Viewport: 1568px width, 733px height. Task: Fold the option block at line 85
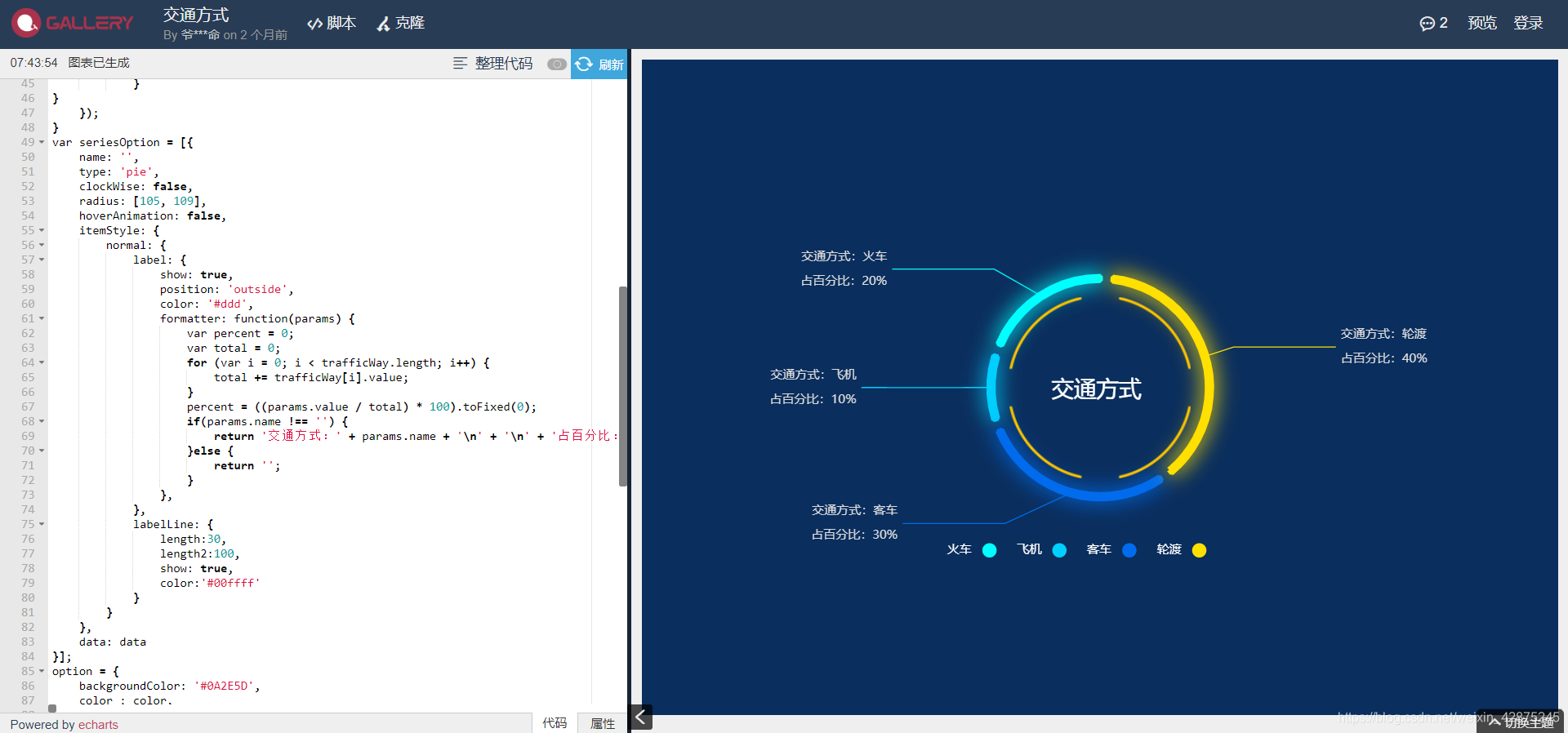click(x=42, y=671)
